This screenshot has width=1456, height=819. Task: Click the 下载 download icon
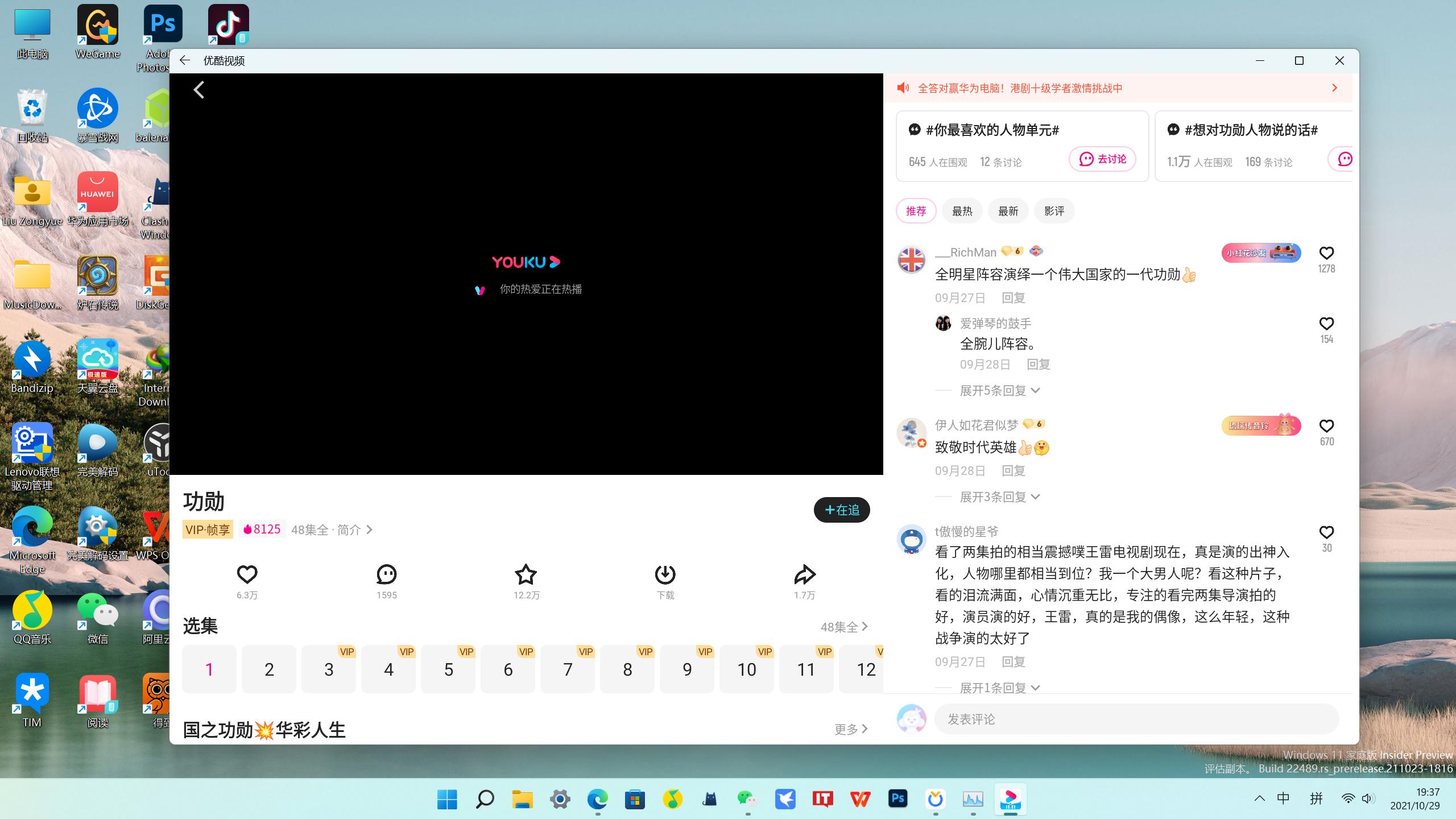pos(665,575)
